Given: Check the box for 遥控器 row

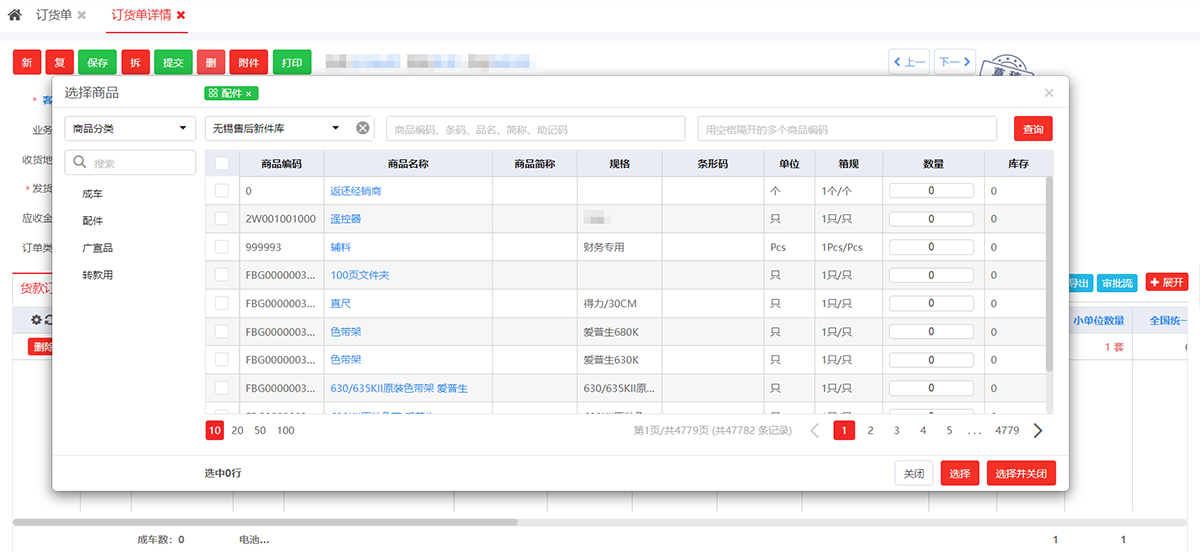Looking at the screenshot, I should 221,219.
